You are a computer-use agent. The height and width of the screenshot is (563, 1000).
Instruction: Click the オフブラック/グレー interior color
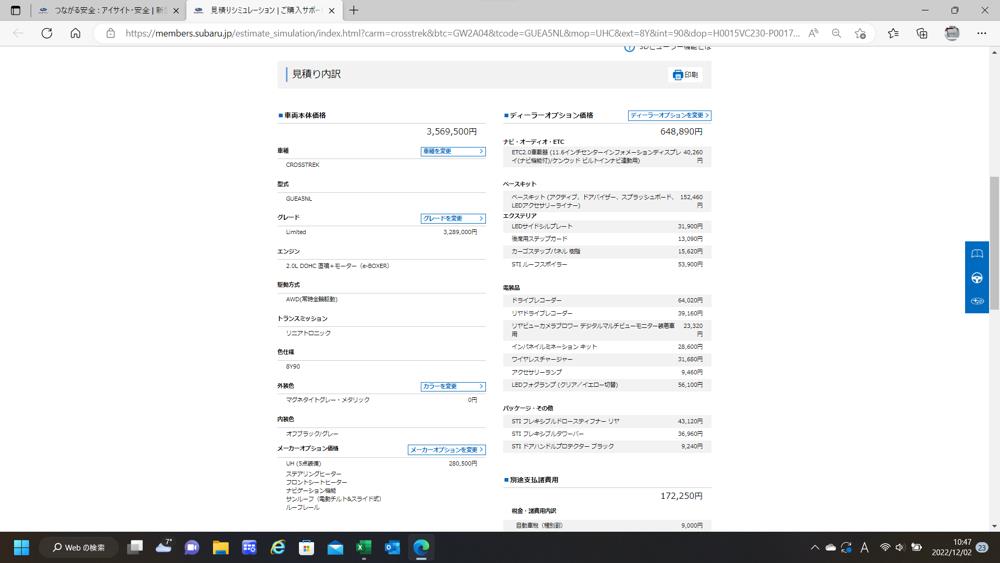pyautogui.click(x=312, y=434)
